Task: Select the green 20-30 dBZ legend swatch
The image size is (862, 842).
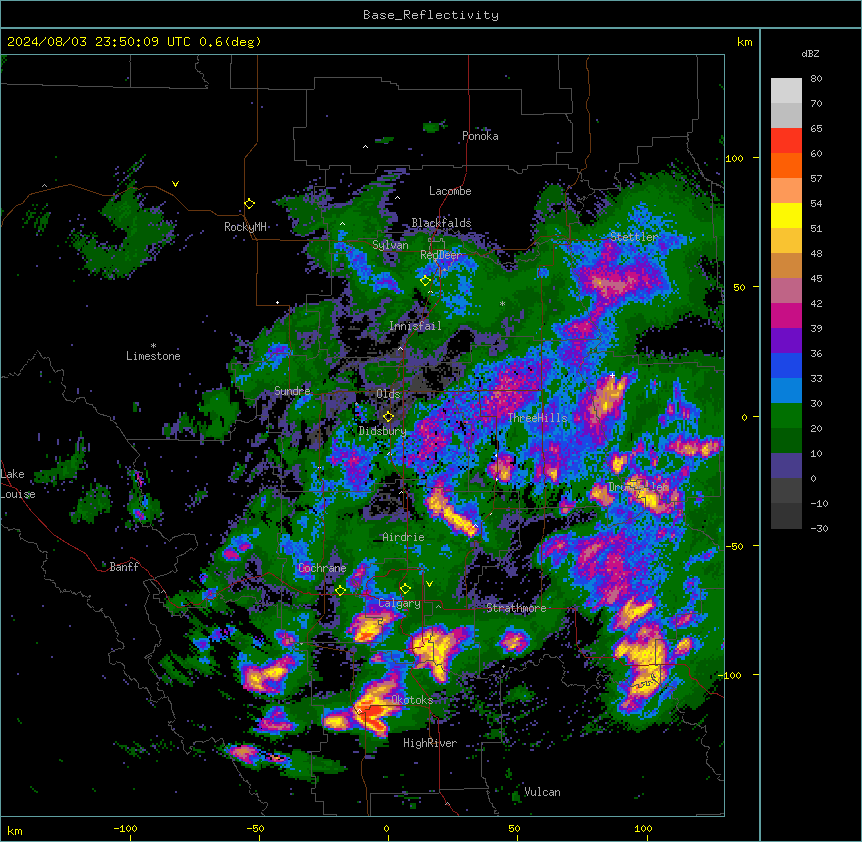Action: [786, 416]
